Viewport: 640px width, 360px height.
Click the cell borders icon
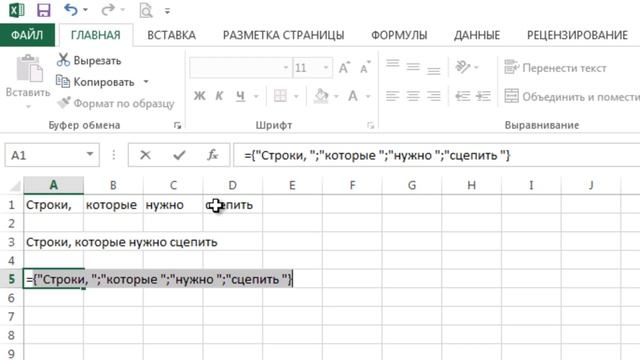click(280, 96)
